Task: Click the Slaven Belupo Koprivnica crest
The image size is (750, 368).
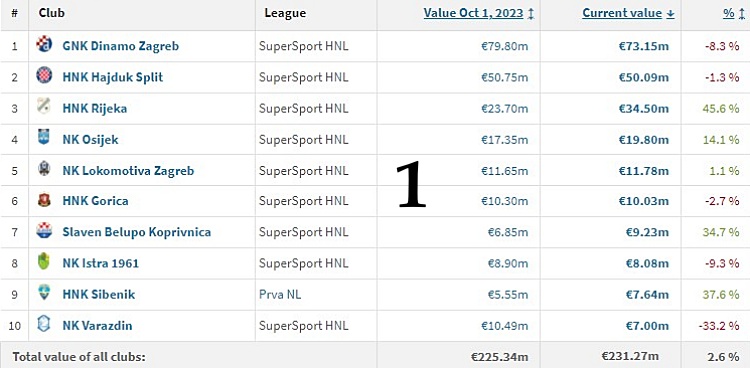Action: (x=44, y=231)
